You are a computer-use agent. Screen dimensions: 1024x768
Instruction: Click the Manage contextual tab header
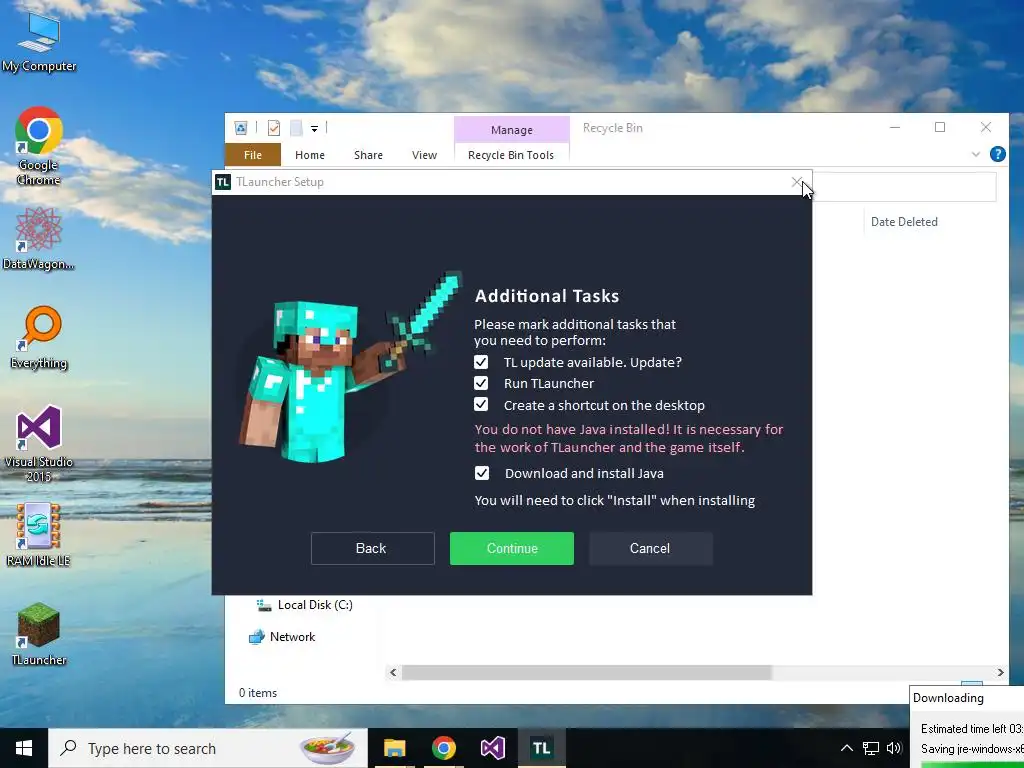click(512, 130)
